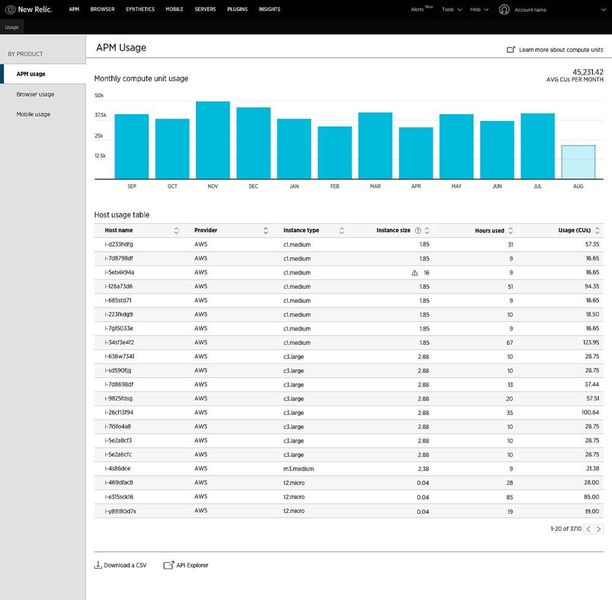Image resolution: width=612 pixels, height=600 pixels.
Task: Select host name i-469dfac8
Action: coord(119,482)
